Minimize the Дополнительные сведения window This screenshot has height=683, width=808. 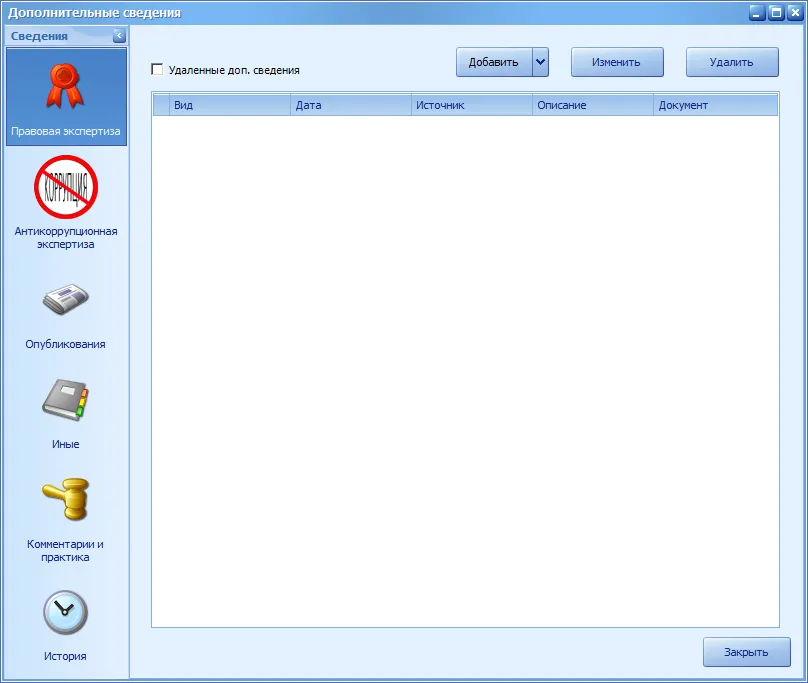pos(756,13)
